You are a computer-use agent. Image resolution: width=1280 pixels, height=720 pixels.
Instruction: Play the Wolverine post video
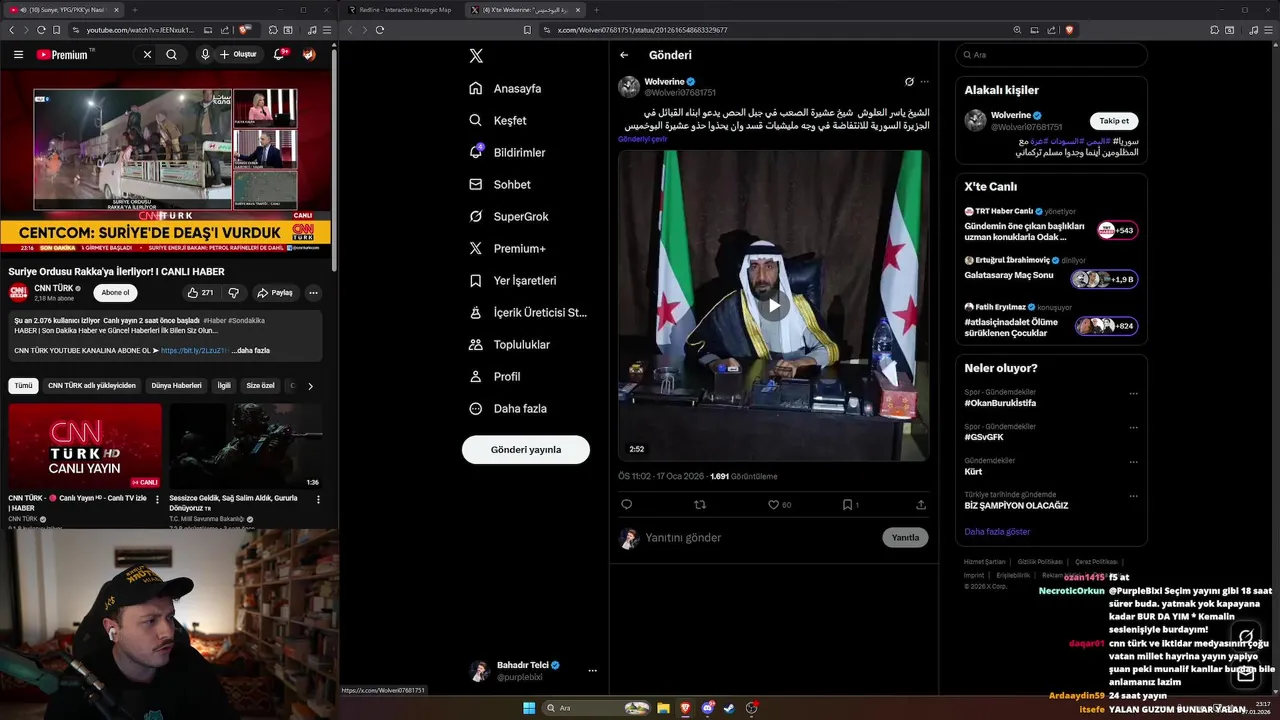(x=773, y=306)
